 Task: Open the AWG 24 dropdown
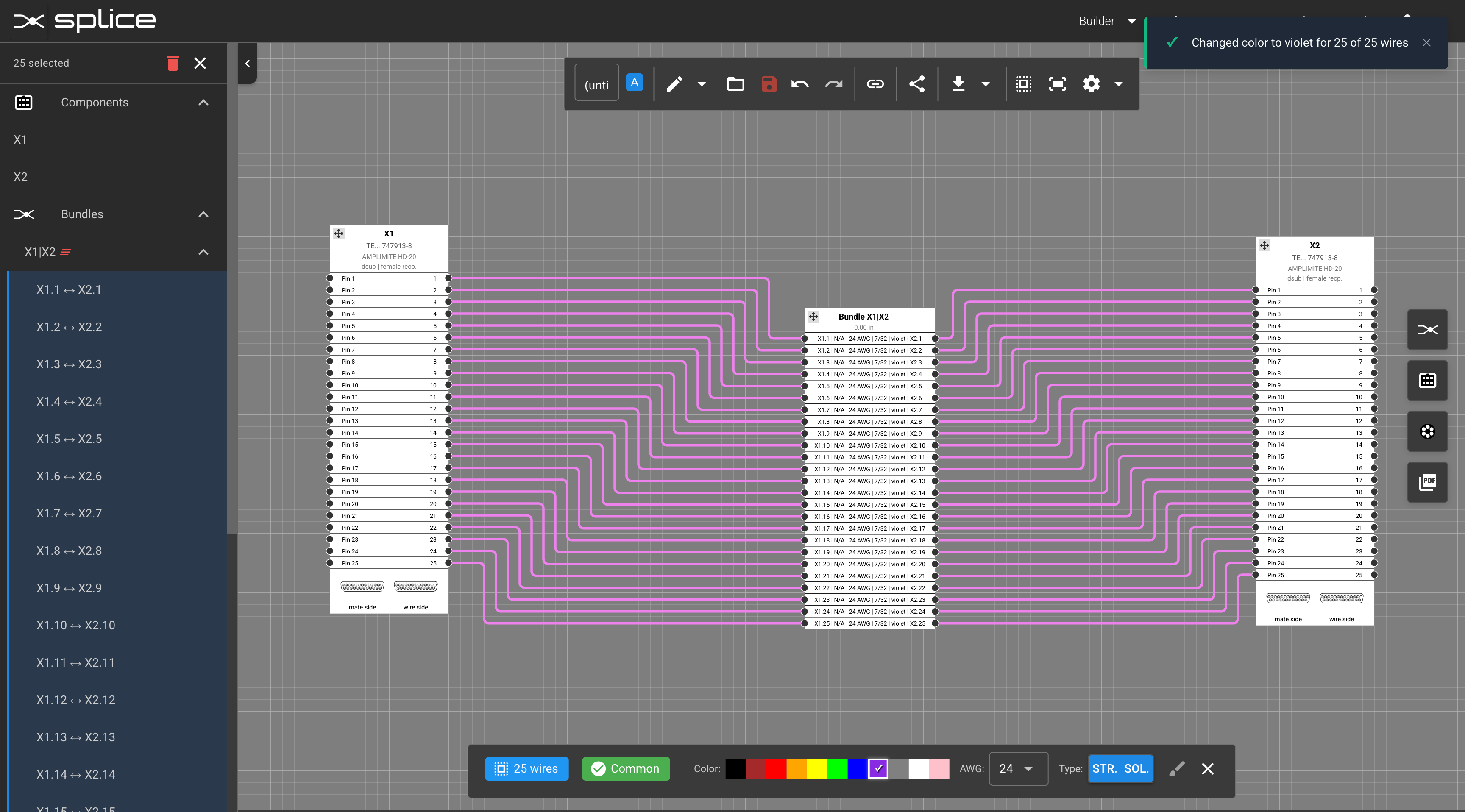[1017, 769]
